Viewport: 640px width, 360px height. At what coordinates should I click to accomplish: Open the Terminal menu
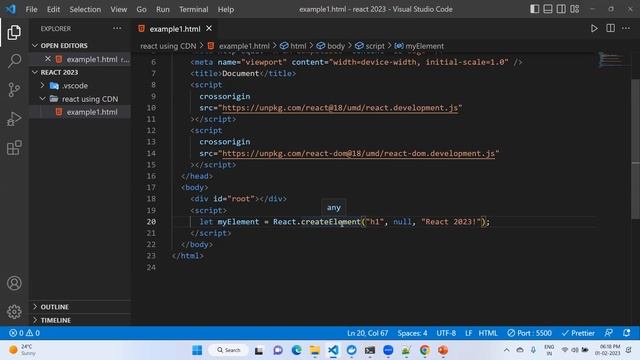click(193, 9)
